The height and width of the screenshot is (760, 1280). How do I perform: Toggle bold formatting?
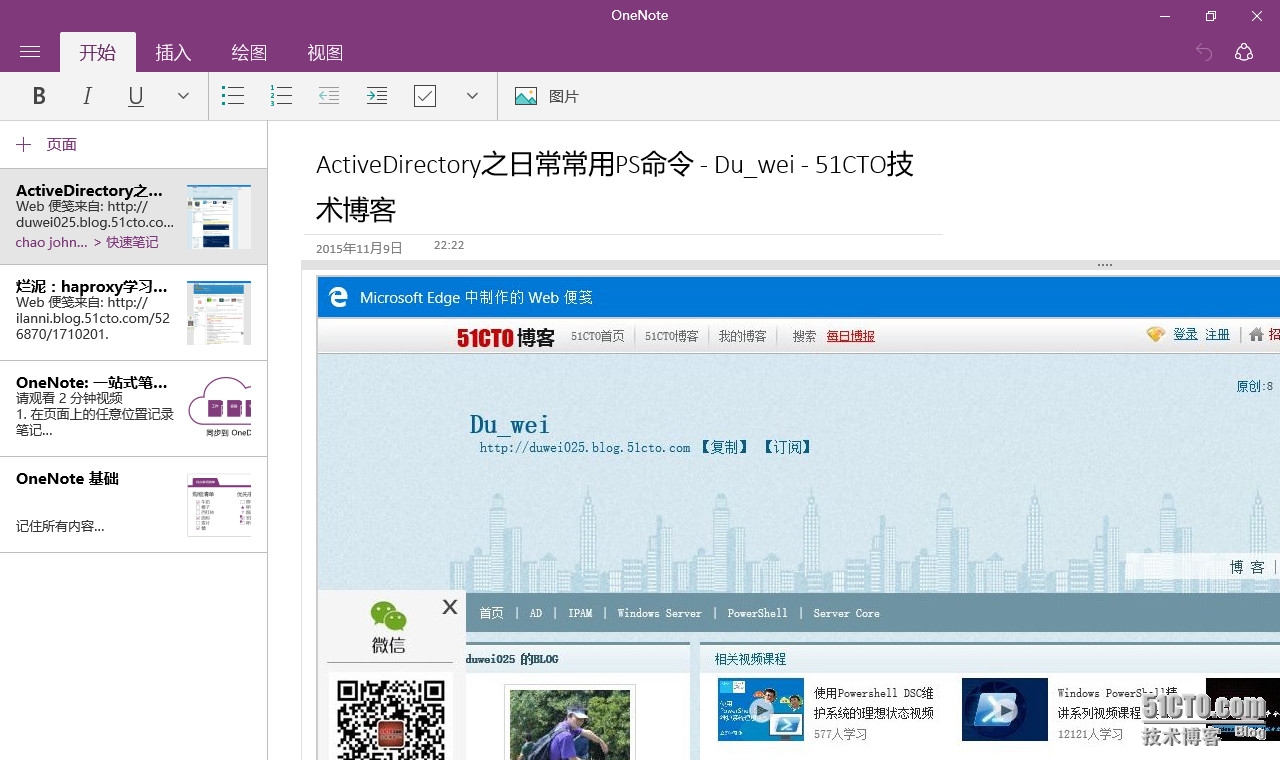pos(39,96)
